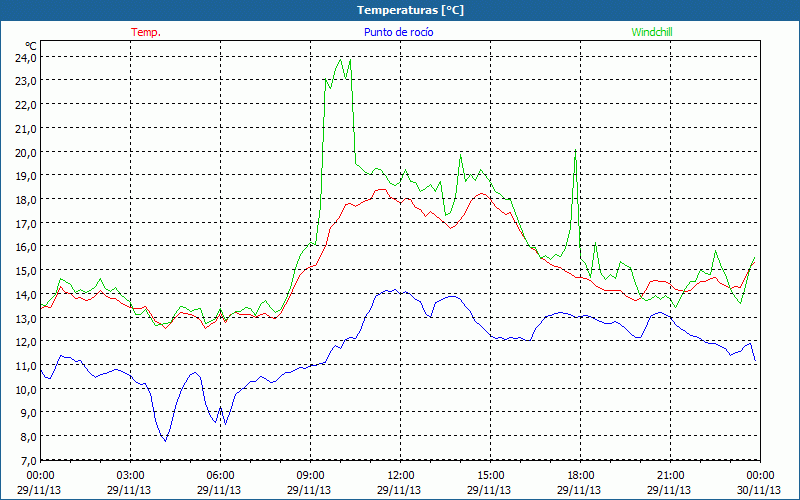Click the '12:00' x-axis time label
Viewport: 800px width, 500px height.
click(x=400, y=476)
